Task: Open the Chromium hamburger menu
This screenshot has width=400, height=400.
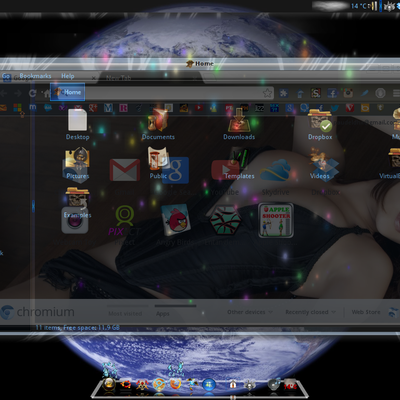Action: (396, 93)
